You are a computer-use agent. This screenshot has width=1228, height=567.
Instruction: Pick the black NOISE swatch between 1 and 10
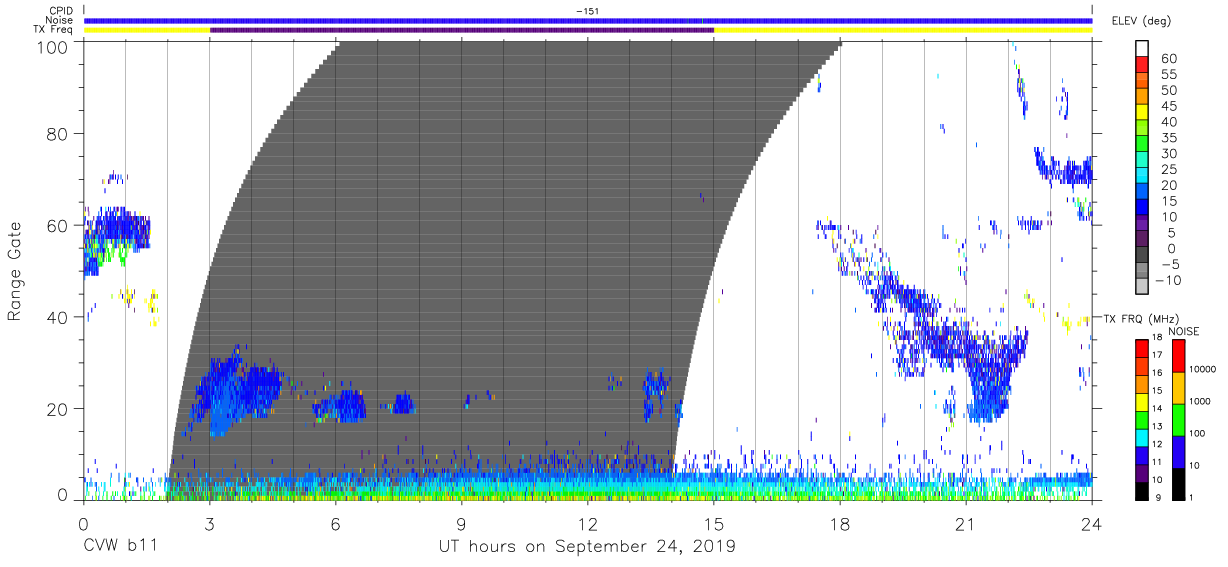(1177, 482)
